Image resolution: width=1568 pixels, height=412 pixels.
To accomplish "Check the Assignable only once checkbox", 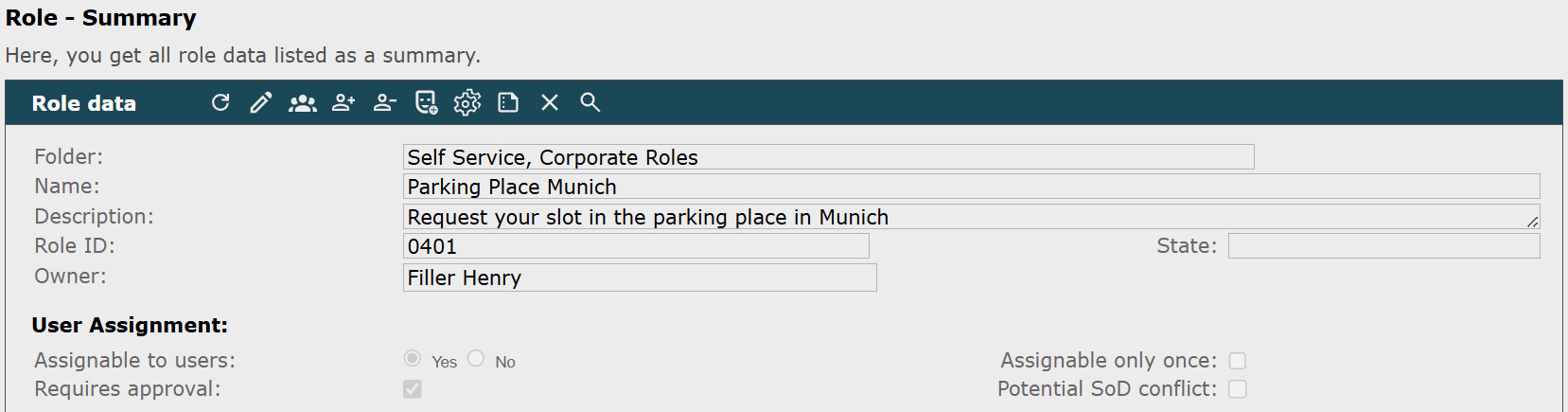I will [x=1238, y=361].
